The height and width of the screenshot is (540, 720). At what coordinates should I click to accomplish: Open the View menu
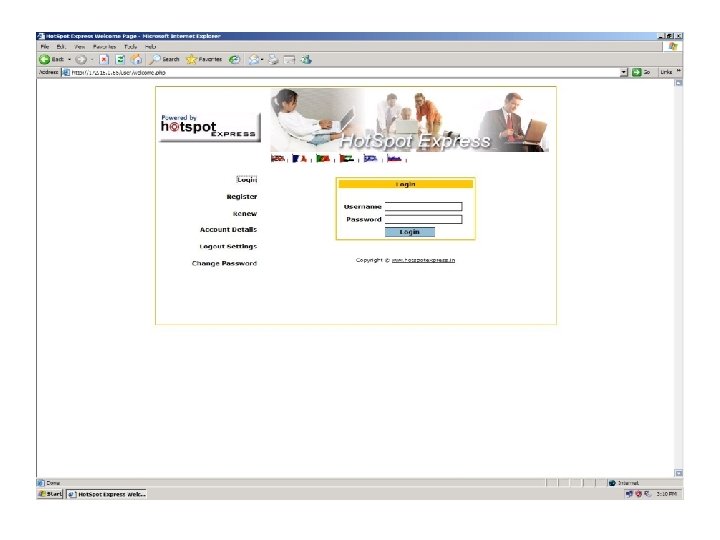pos(79,46)
